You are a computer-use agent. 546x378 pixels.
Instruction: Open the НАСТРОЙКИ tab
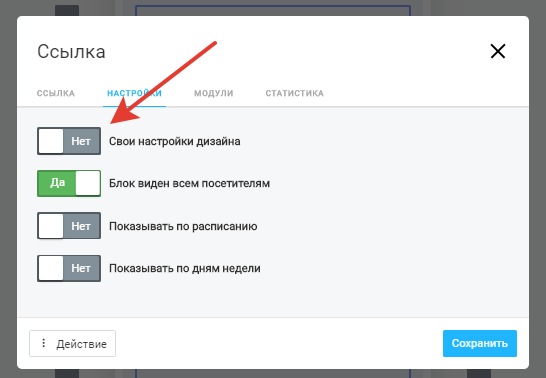tap(134, 93)
